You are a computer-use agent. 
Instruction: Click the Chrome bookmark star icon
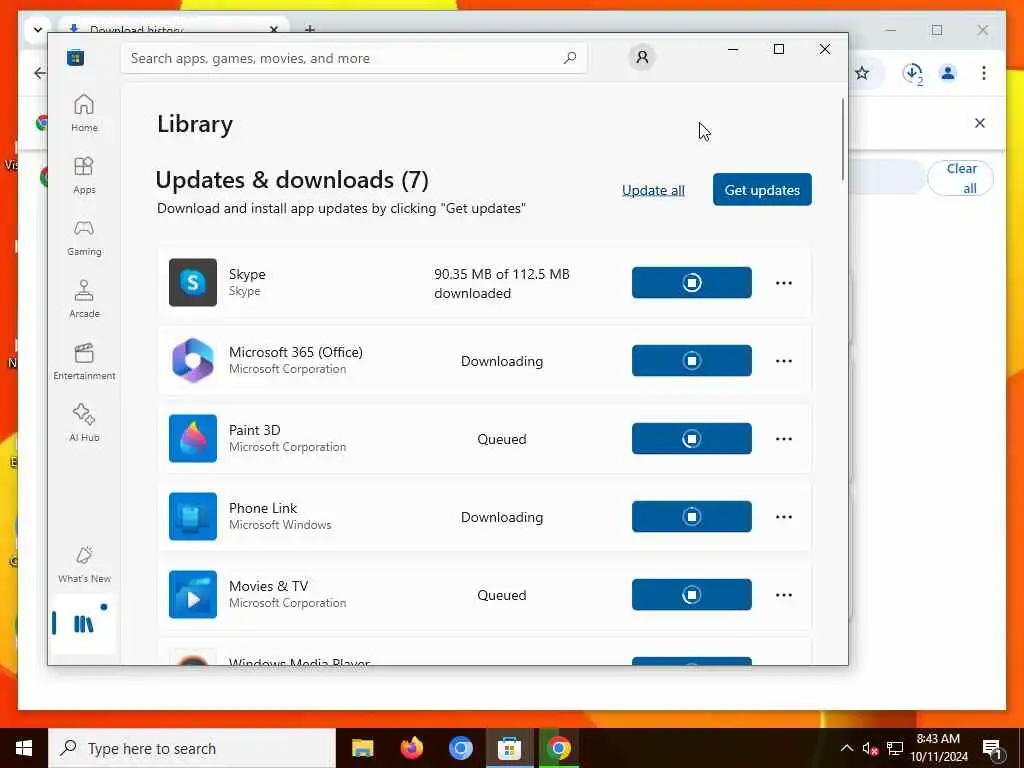[862, 73]
